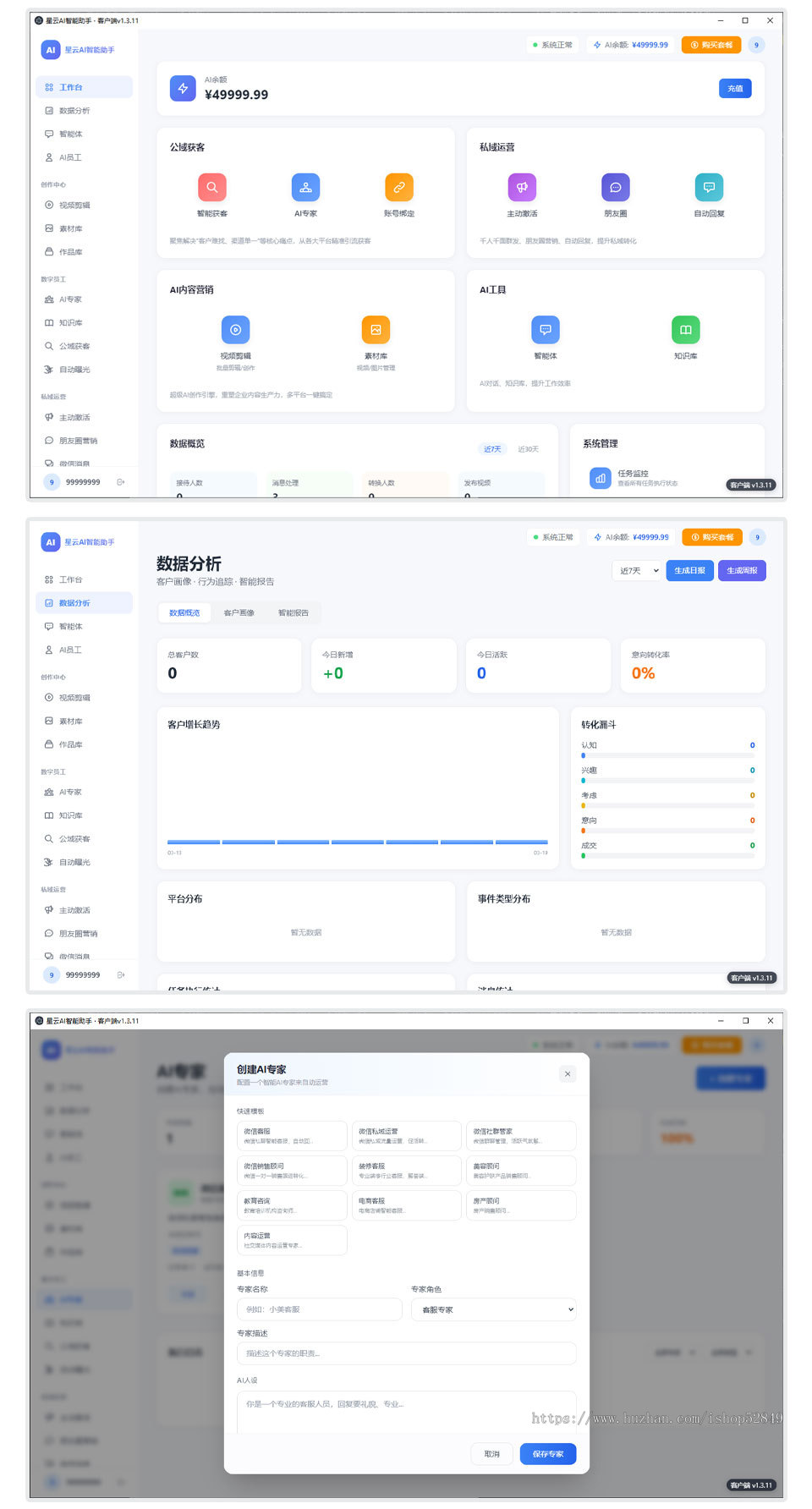Click the round avatar 9 at top-right of 数据分析 window
Viewport: 812px width, 1509px height.
(x=757, y=537)
